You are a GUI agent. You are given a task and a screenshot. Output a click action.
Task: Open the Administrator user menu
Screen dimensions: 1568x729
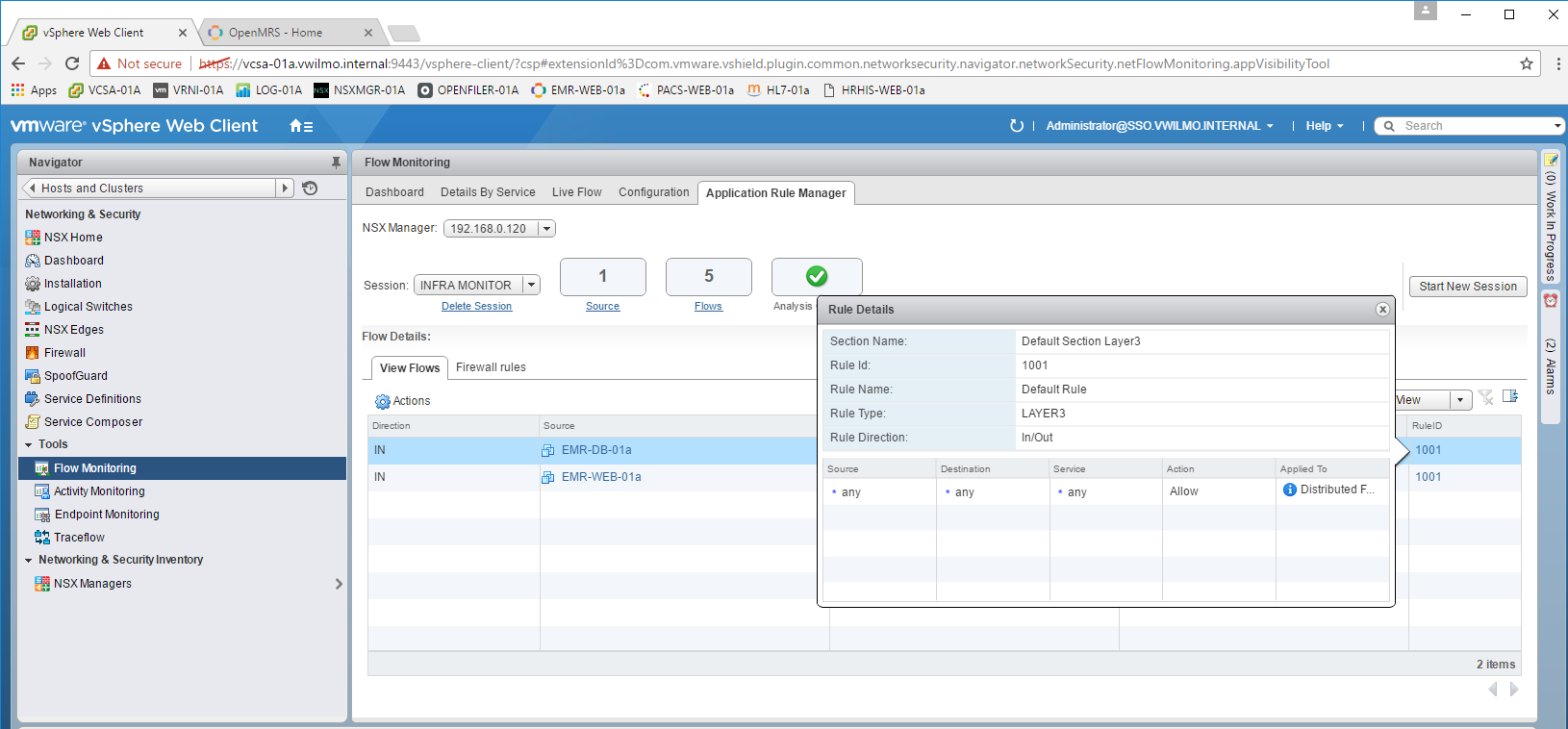[x=1159, y=126]
